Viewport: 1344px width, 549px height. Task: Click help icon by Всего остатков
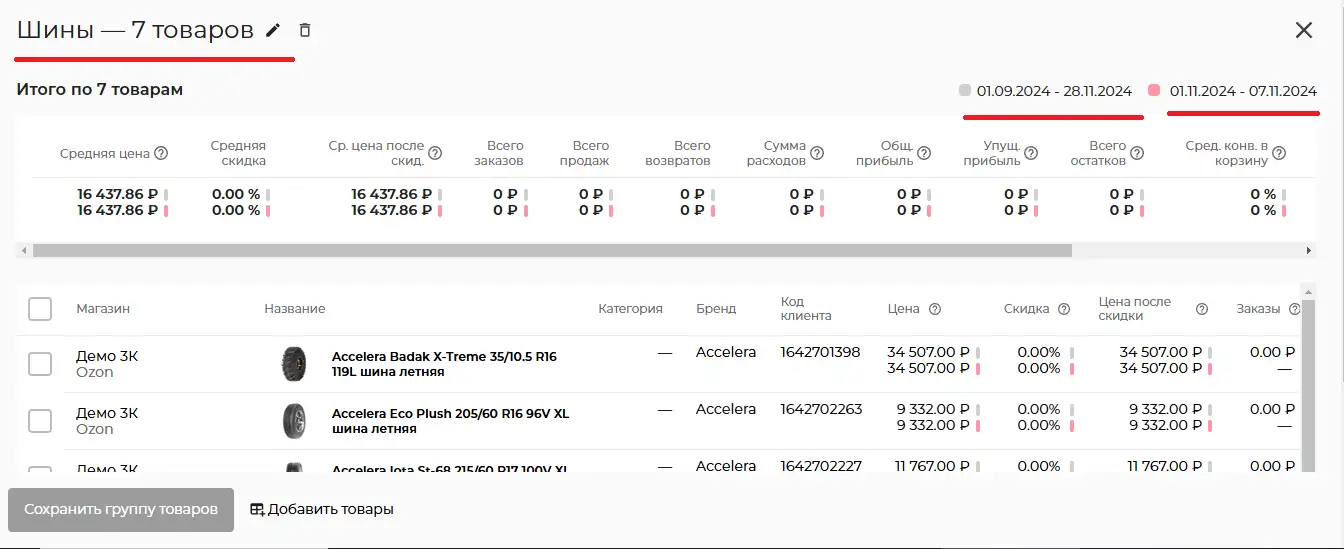1137,154
